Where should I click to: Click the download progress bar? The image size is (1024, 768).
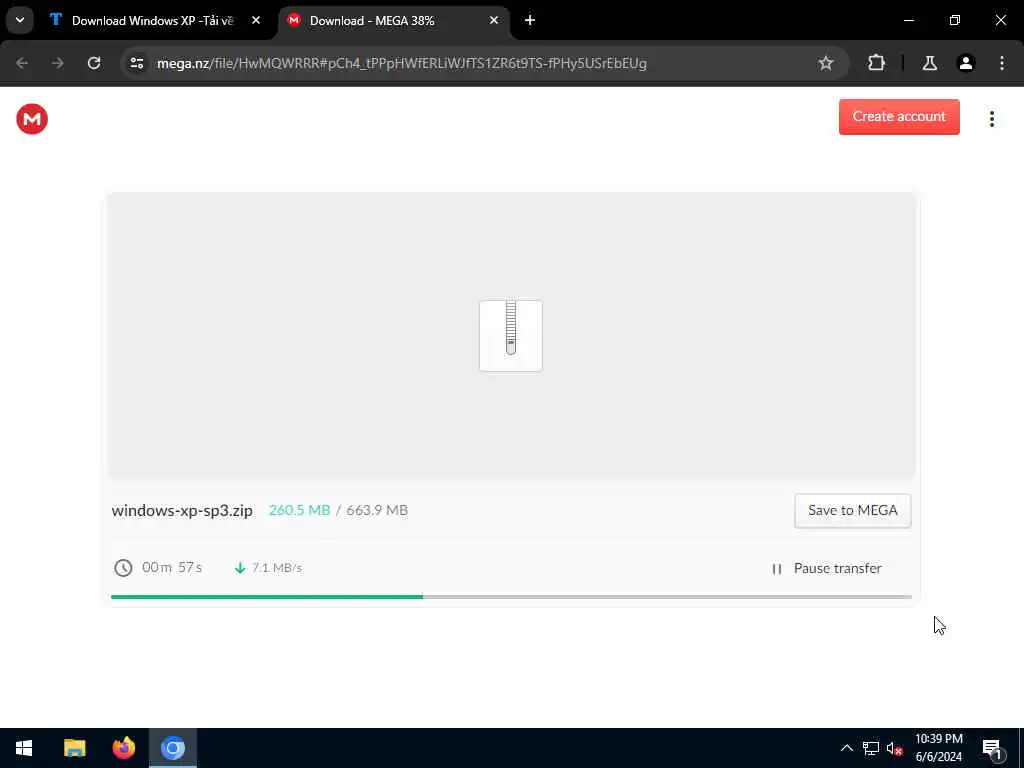[511, 597]
